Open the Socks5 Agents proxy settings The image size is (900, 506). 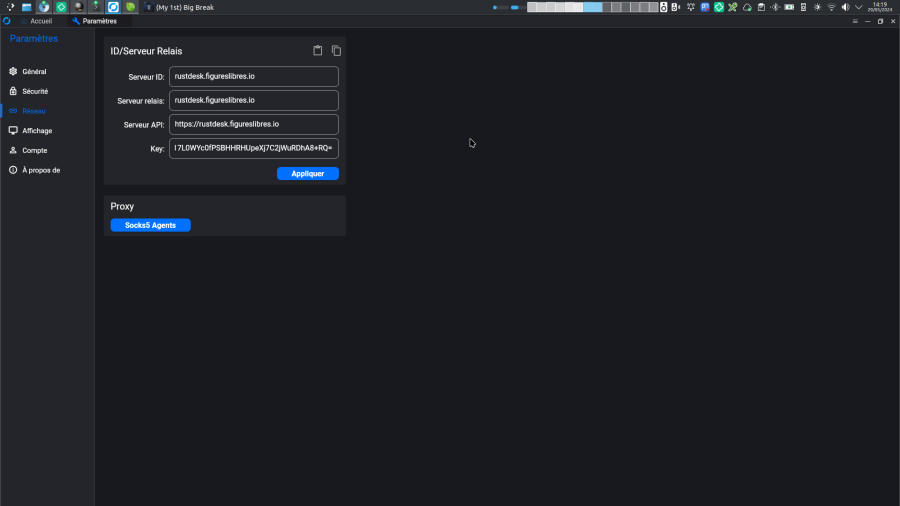tap(150, 225)
